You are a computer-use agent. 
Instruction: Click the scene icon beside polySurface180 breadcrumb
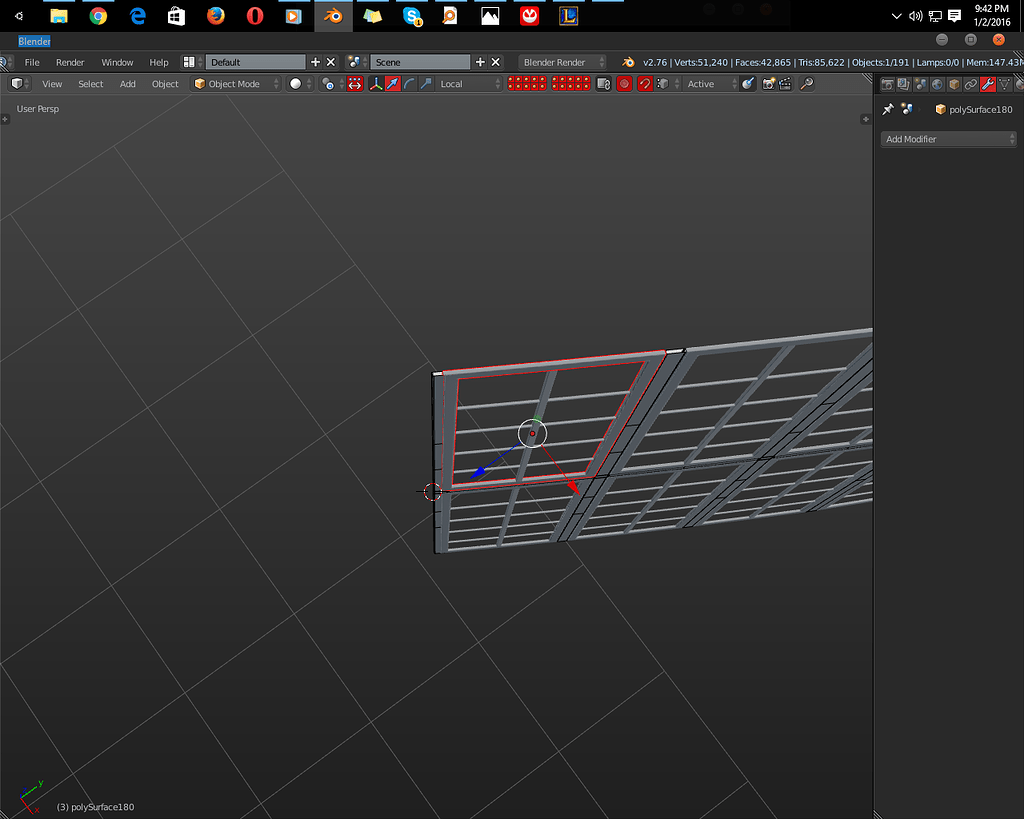[907, 109]
